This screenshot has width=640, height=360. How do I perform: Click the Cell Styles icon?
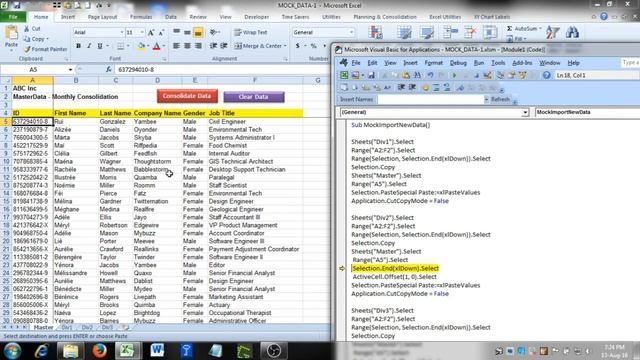pyautogui.click(x=427, y=32)
